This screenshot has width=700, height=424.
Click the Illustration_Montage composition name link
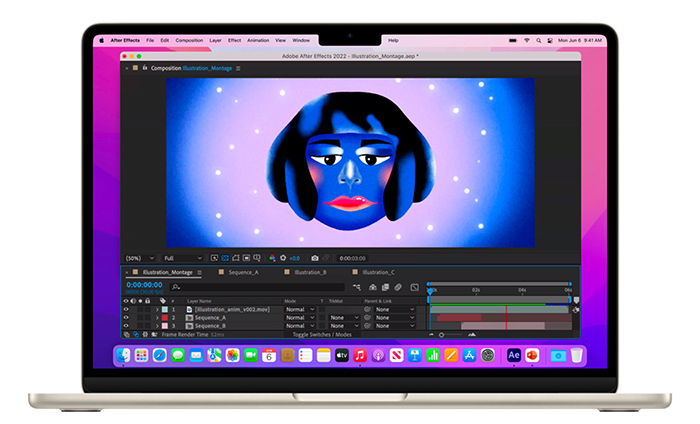[x=207, y=68]
